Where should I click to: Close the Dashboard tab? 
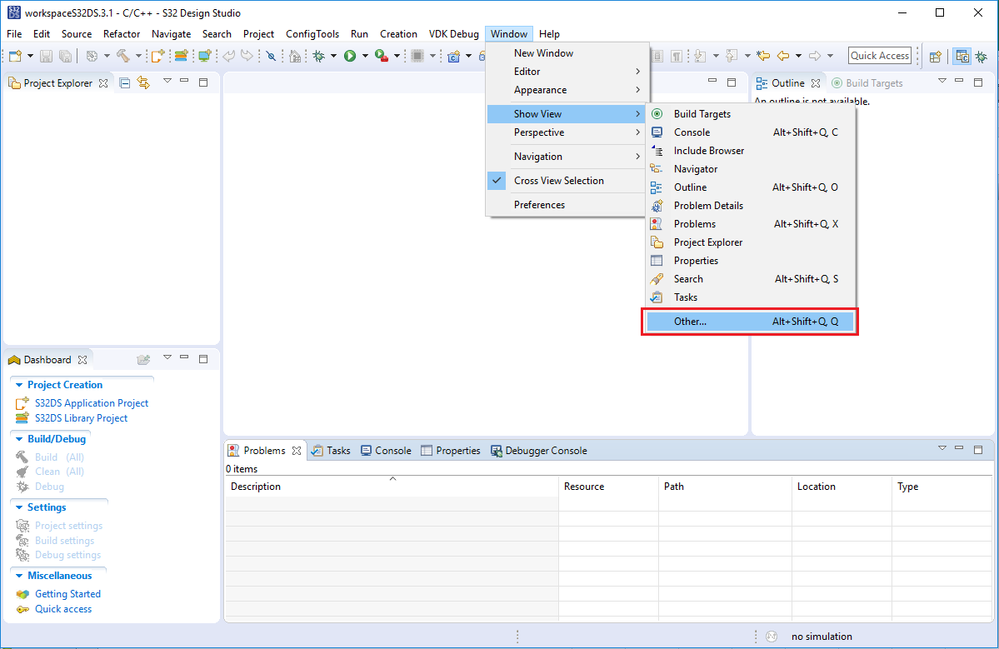82,360
